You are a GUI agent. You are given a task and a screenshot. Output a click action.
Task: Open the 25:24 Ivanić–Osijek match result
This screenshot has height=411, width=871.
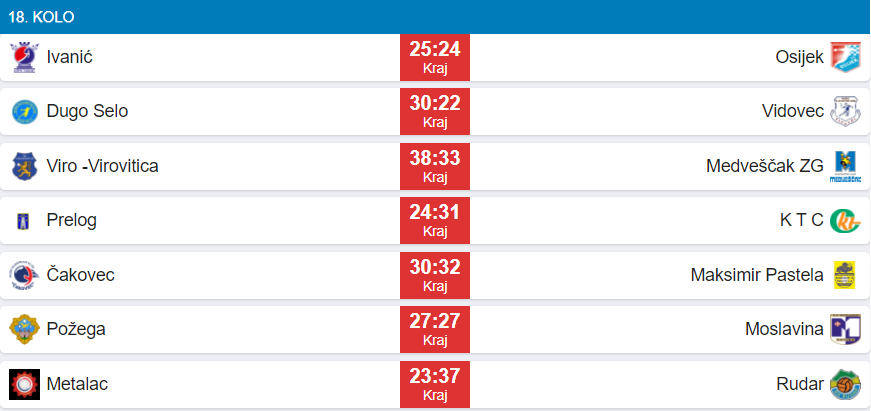pos(434,57)
